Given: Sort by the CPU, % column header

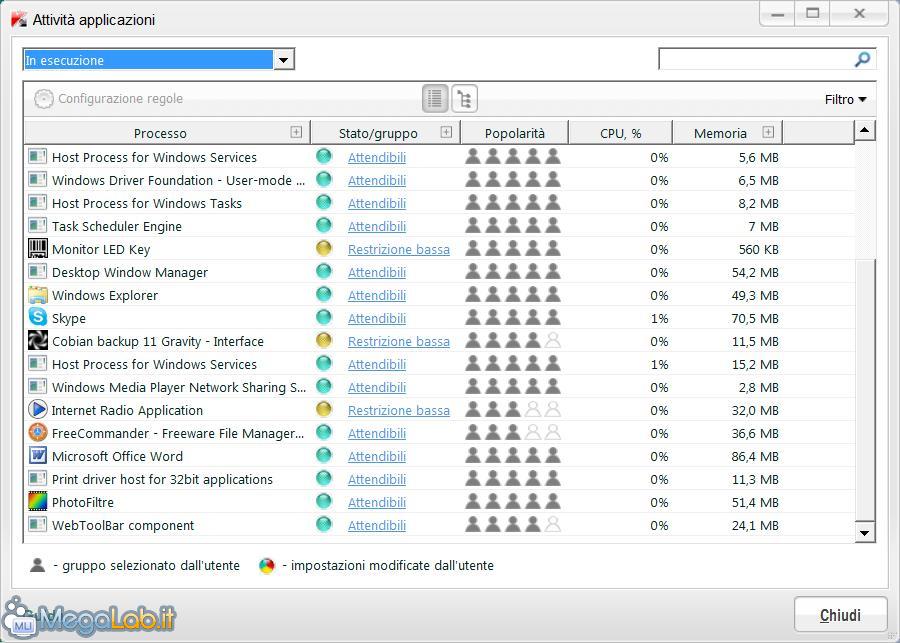Looking at the screenshot, I should coord(620,133).
